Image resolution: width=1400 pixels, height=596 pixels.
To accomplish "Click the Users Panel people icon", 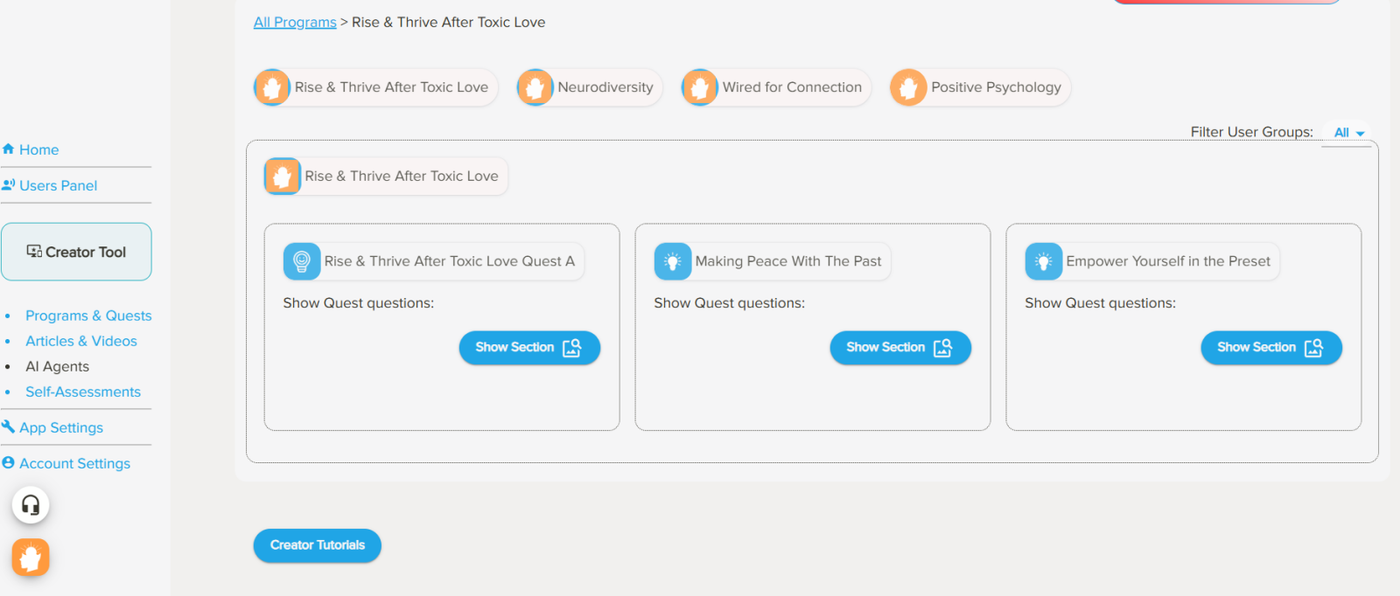I will click(8, 185).
